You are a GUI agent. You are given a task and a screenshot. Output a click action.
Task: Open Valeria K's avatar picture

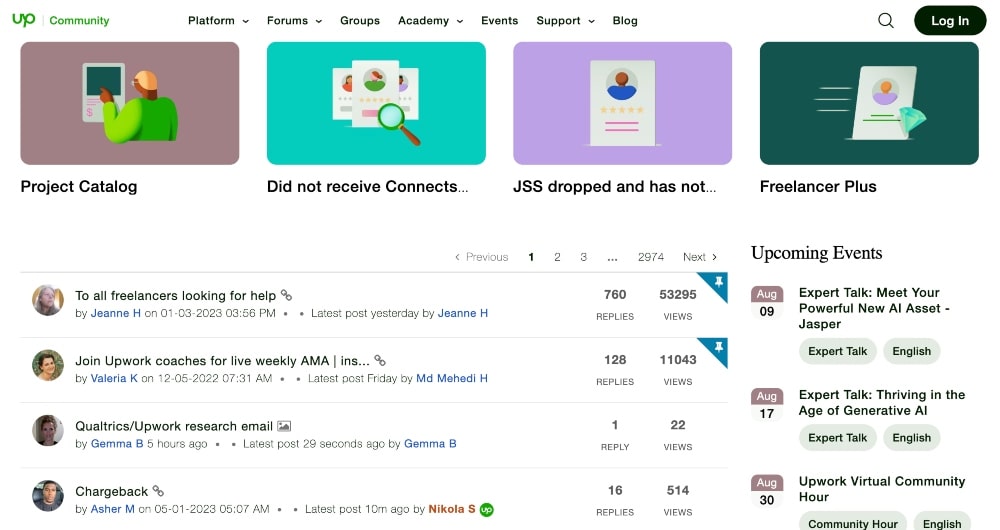48,365
